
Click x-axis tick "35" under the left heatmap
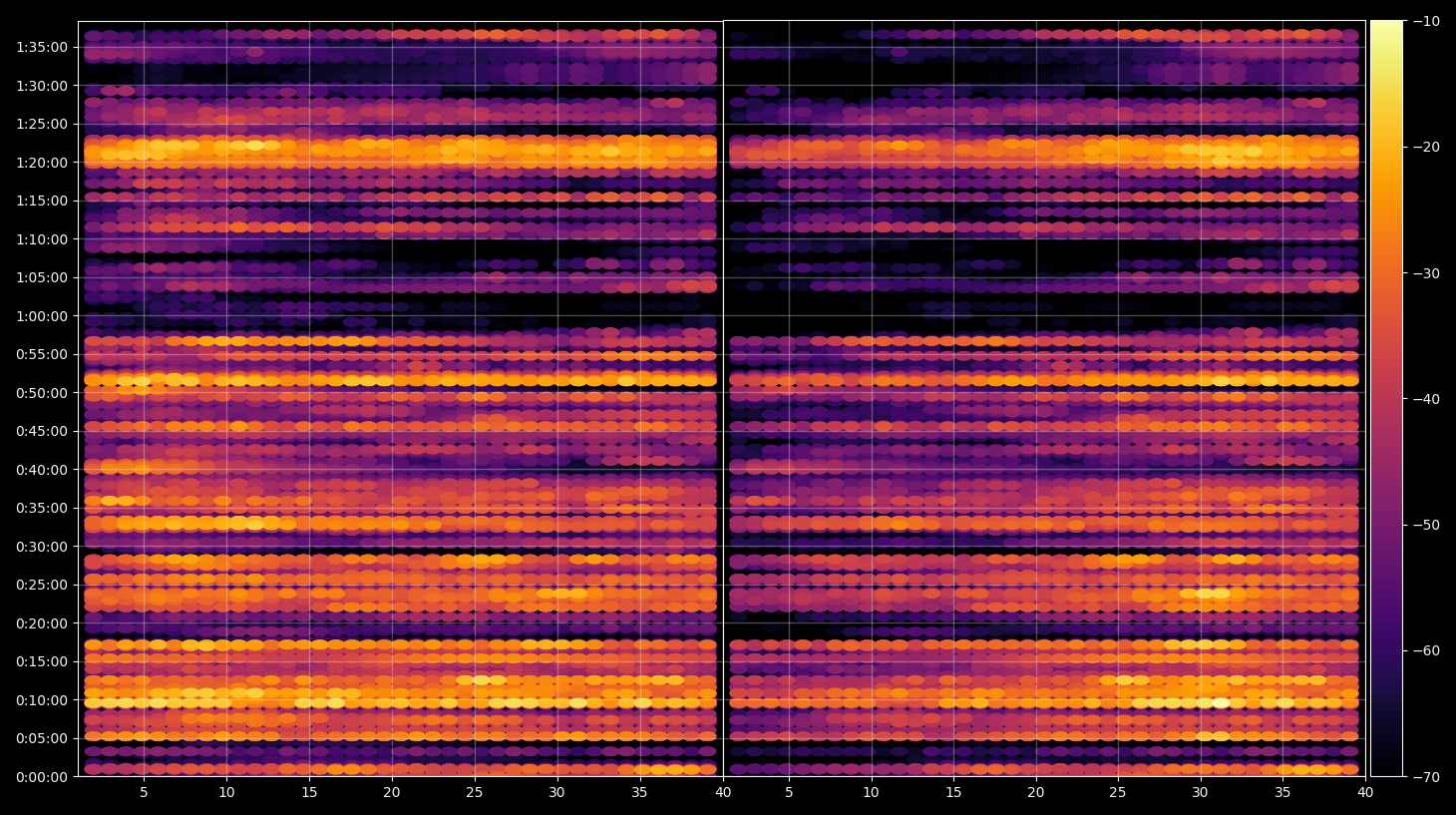pyautogui.click(x=639, y=793)
